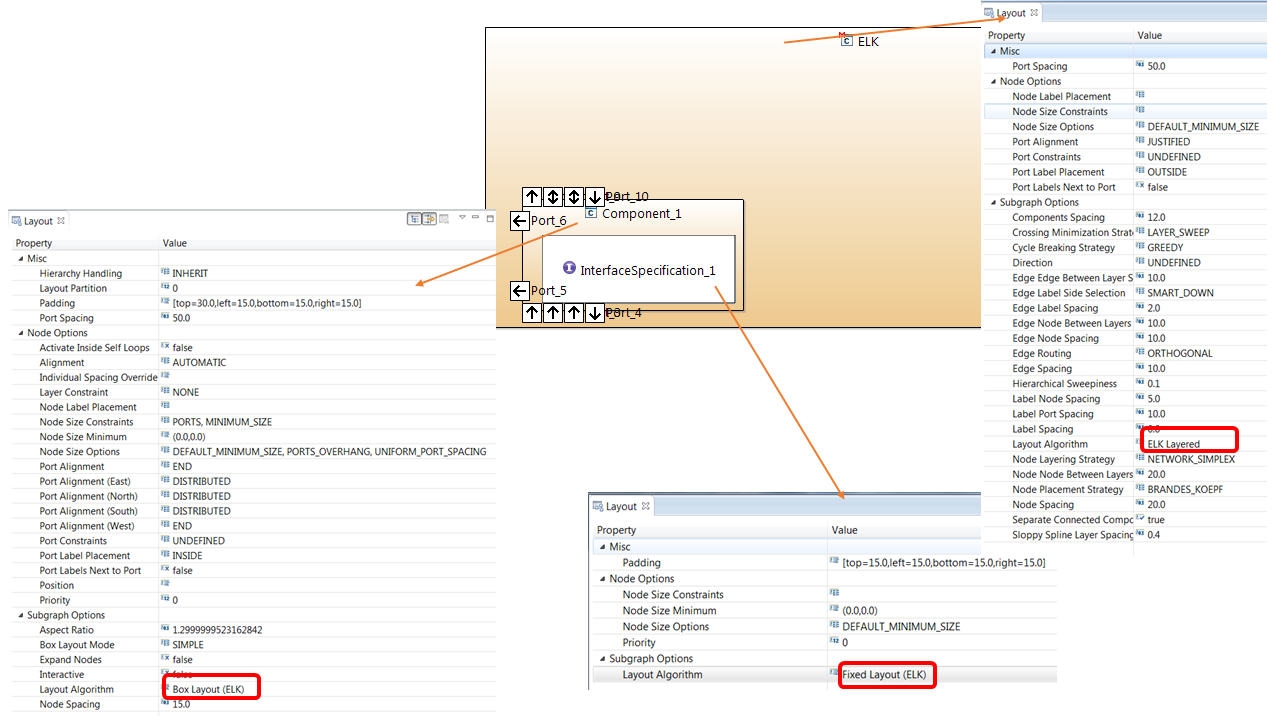Select Node Size Constraints row in top-right panel
This screenshot has width=1280, height=720.
[1125, 112]
